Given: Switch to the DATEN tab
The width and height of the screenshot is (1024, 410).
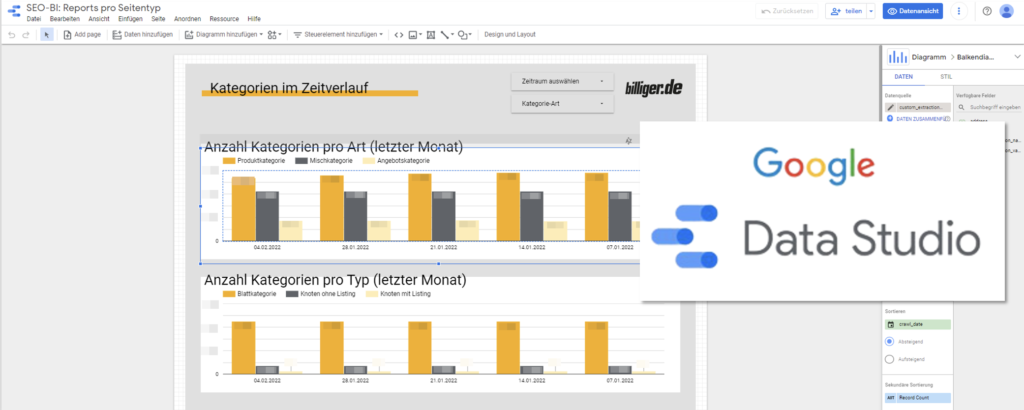Looking at the screenshot, I should pos(903,77).
